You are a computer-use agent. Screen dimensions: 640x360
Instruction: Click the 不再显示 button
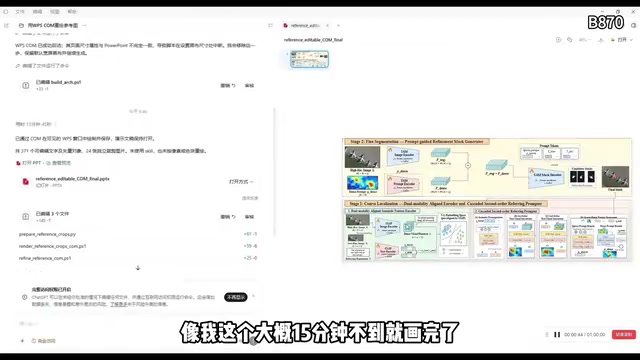(x=236, y=297)
